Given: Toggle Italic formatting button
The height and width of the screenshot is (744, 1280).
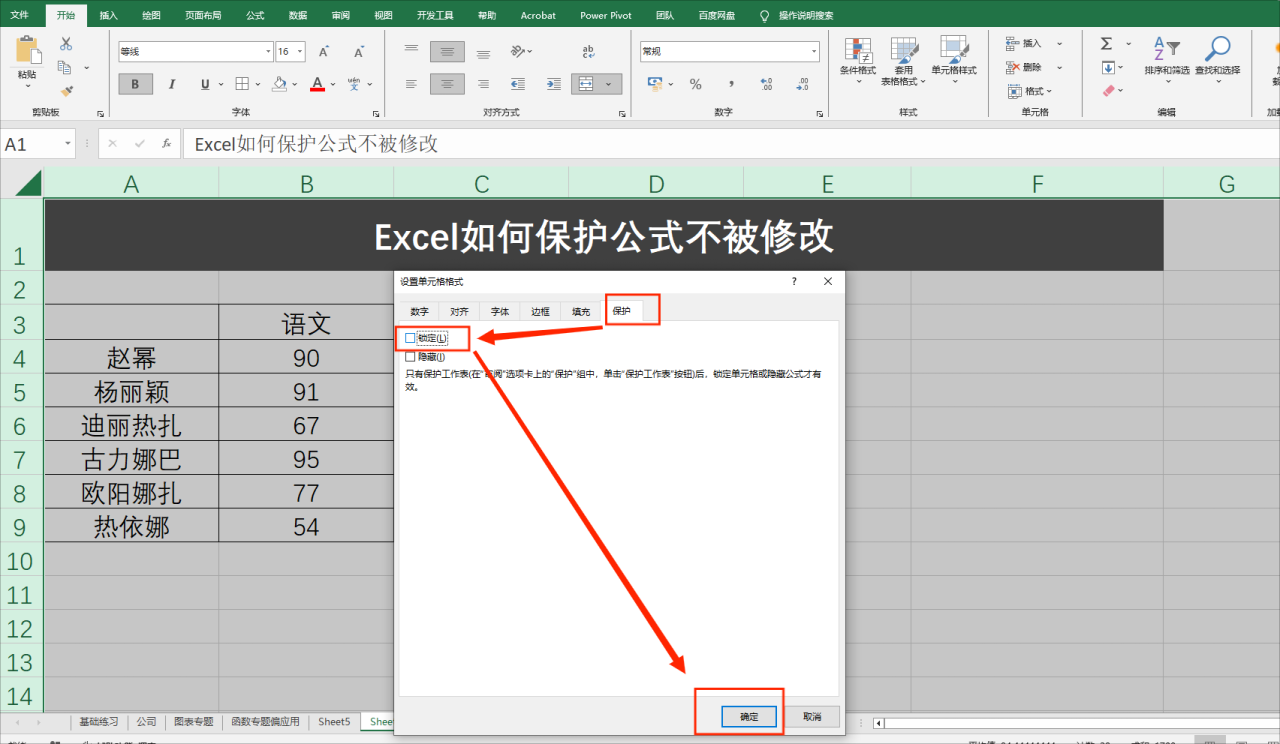Looking at the screenshot, I should click(171, 84).
